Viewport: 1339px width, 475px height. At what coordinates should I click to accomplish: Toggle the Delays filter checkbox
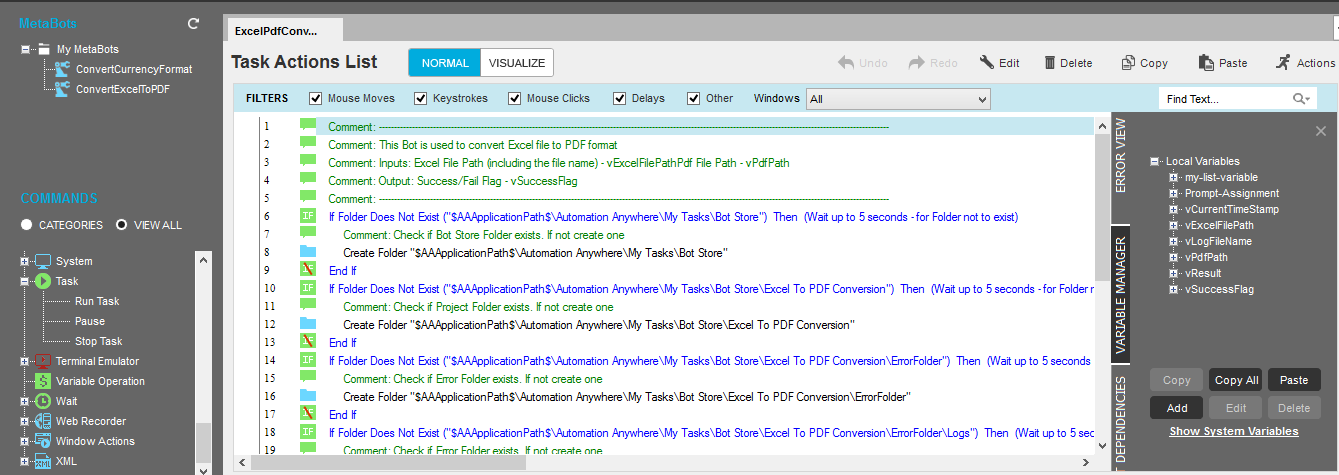click(x=619, y=99)
